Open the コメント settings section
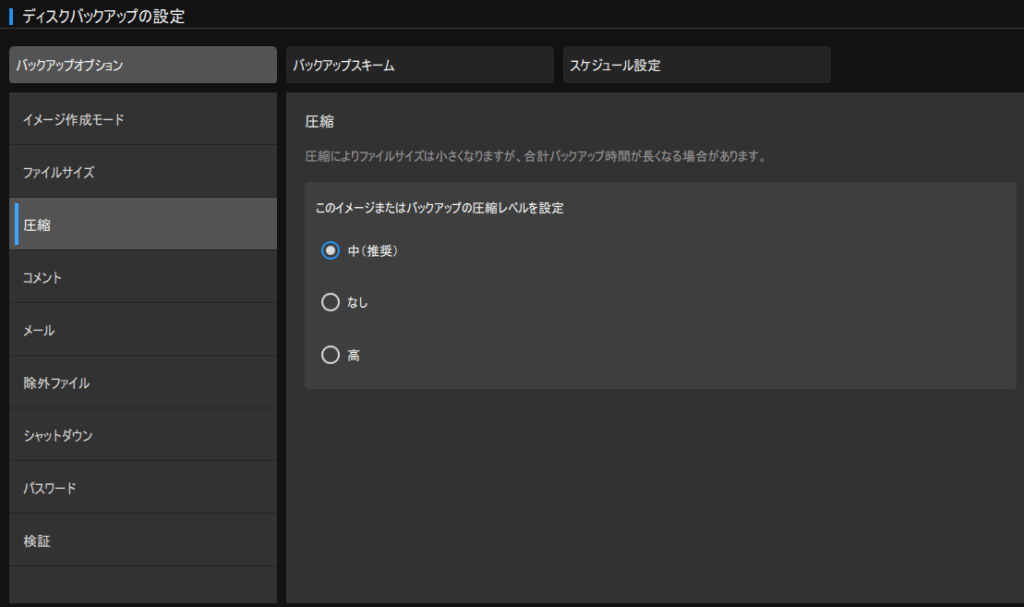Image resolution: width=1024 pixels, height=607 pixels. pyautogui.click(x=143, y=277)
